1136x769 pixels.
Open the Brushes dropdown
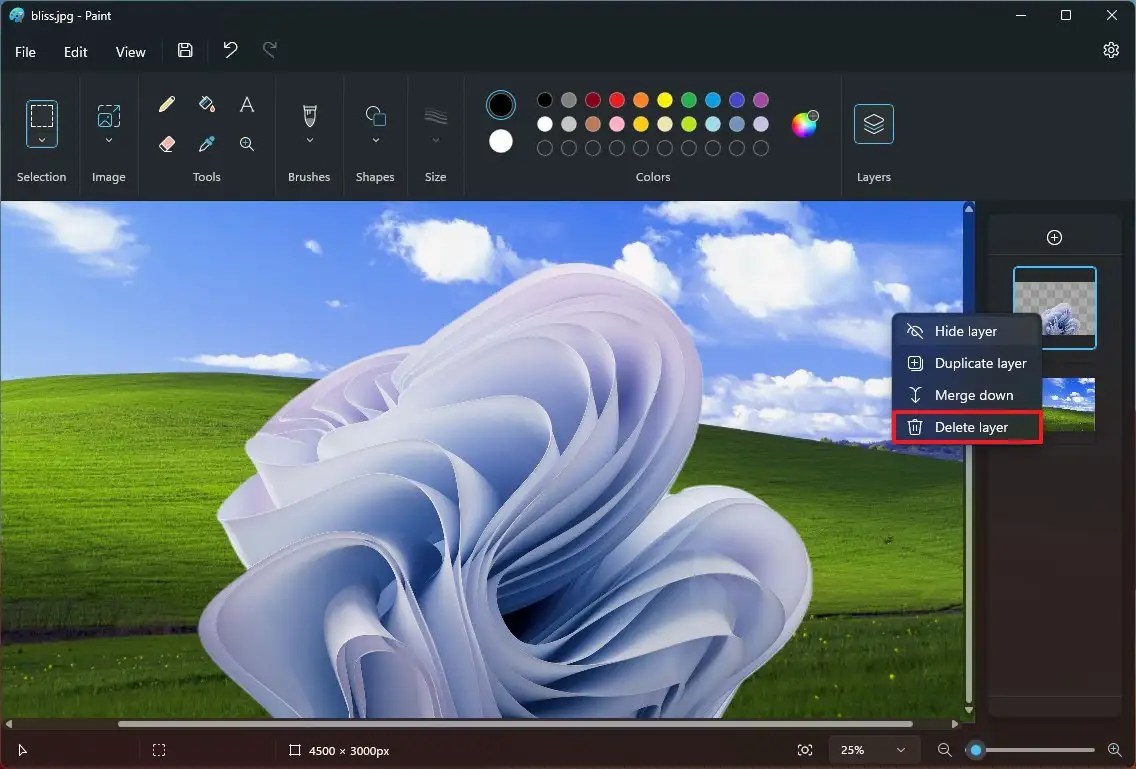[x=309, y=124]
